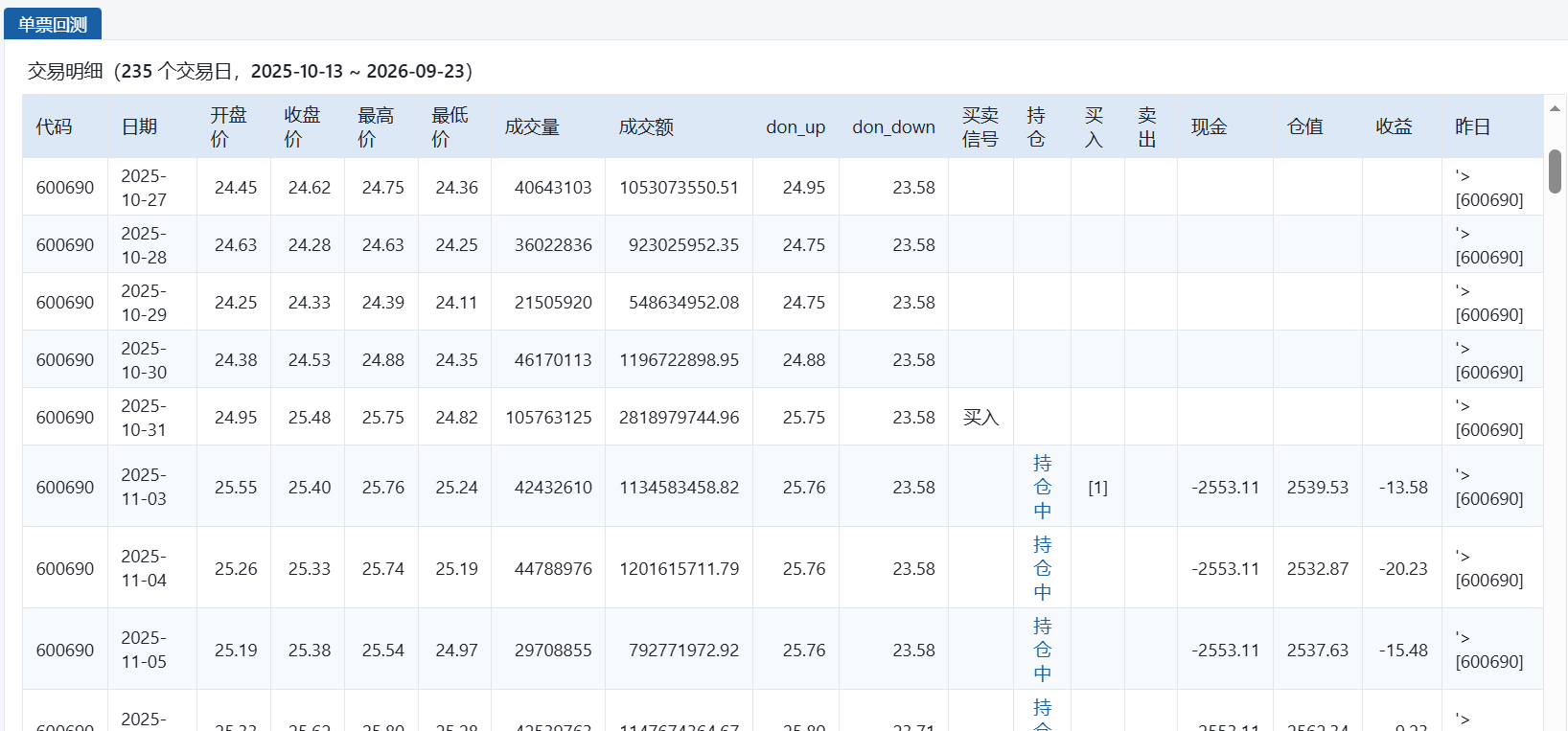Click position value 2537.63

point(1317,650)
